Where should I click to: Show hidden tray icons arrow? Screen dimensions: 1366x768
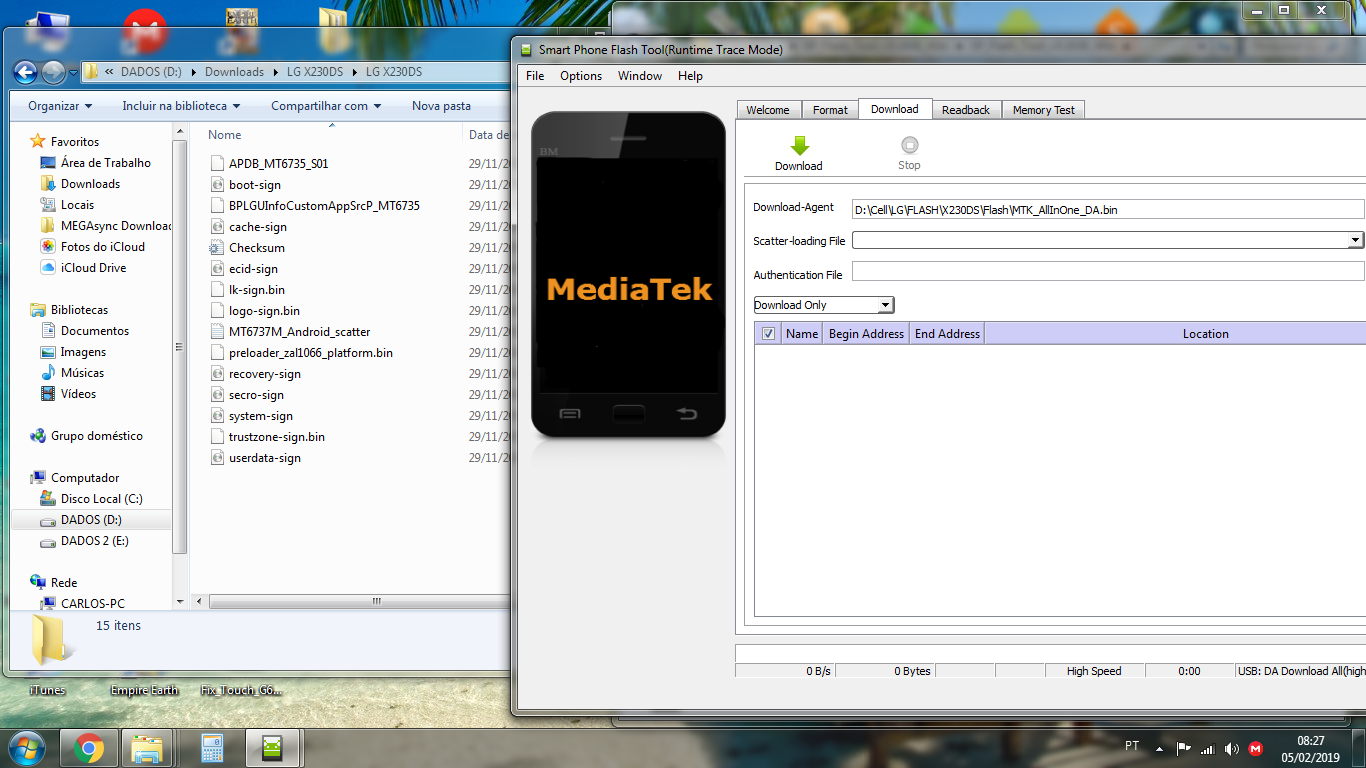1159,748
